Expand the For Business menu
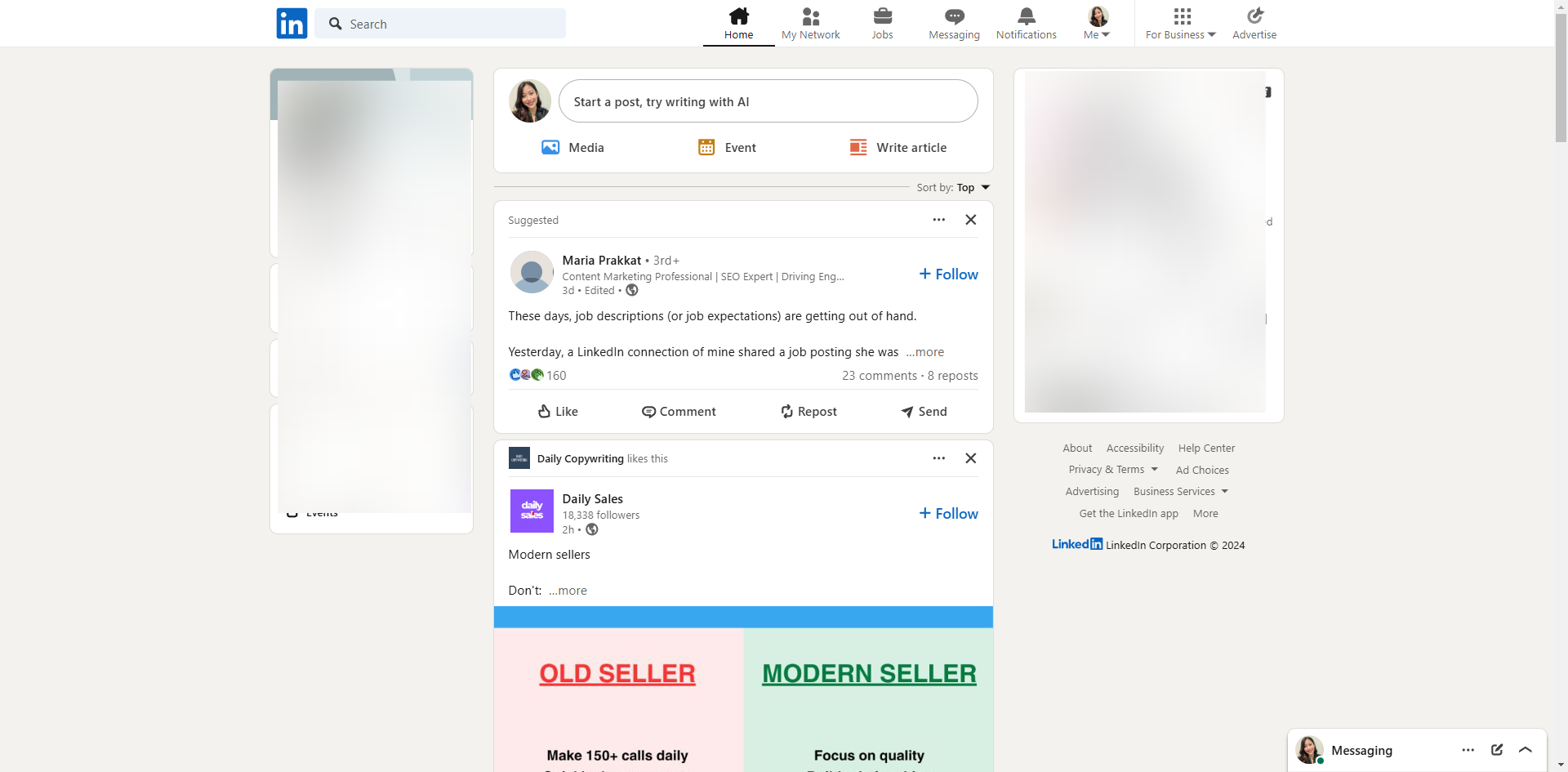This screenshot has height=772, width=1568. tap(1180, 24)
